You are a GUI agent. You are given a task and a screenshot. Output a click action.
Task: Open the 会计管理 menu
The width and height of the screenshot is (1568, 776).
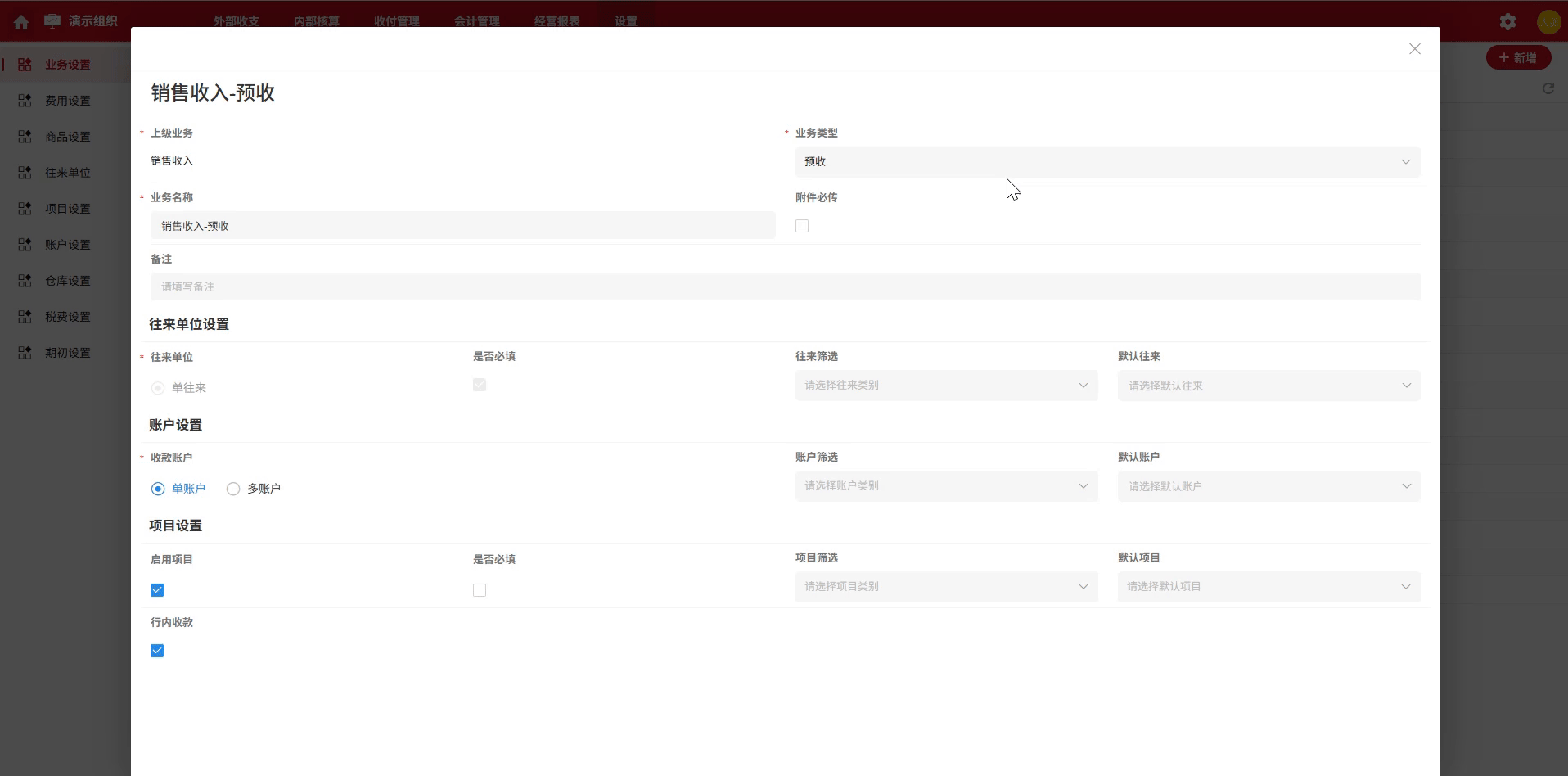476,21
